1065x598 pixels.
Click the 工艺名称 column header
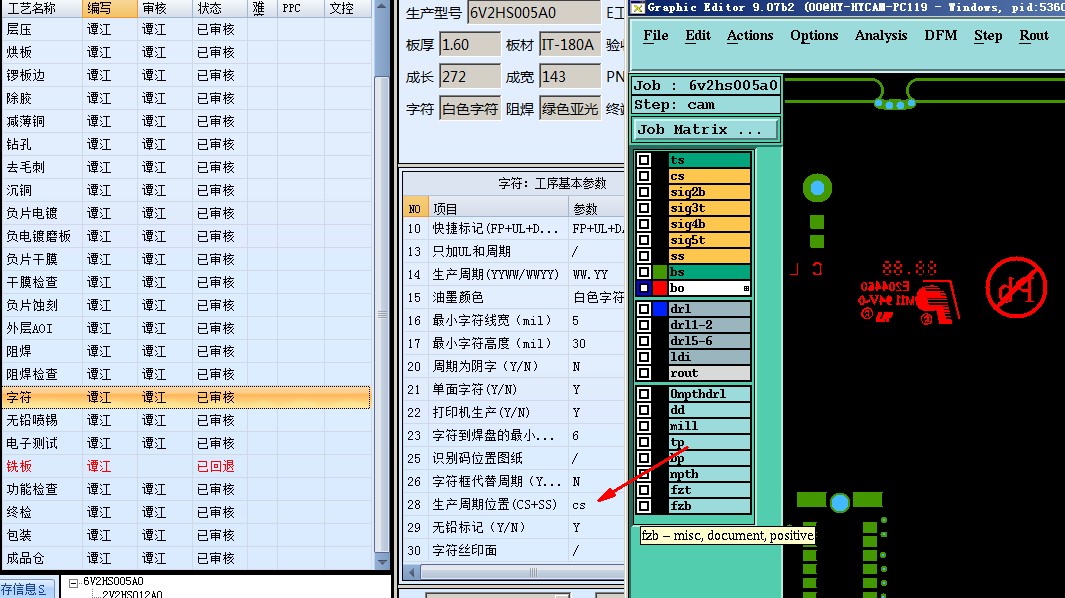[41, 8]
